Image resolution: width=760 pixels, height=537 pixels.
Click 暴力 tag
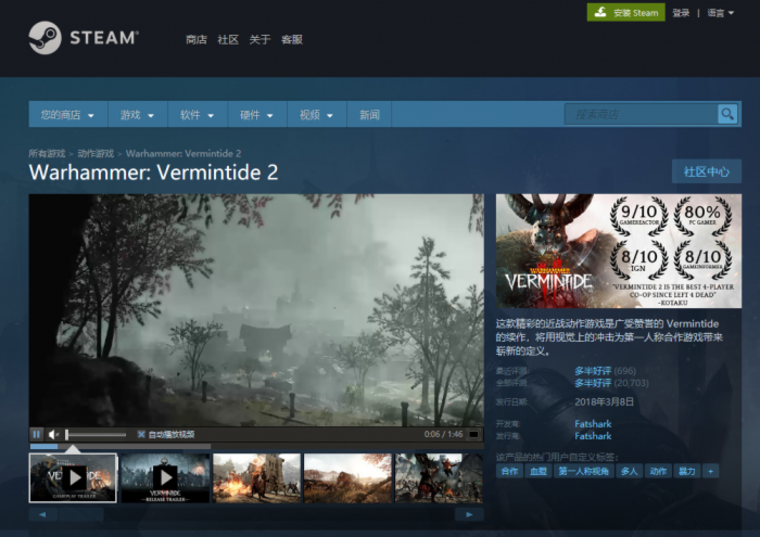tap(686, 471)
